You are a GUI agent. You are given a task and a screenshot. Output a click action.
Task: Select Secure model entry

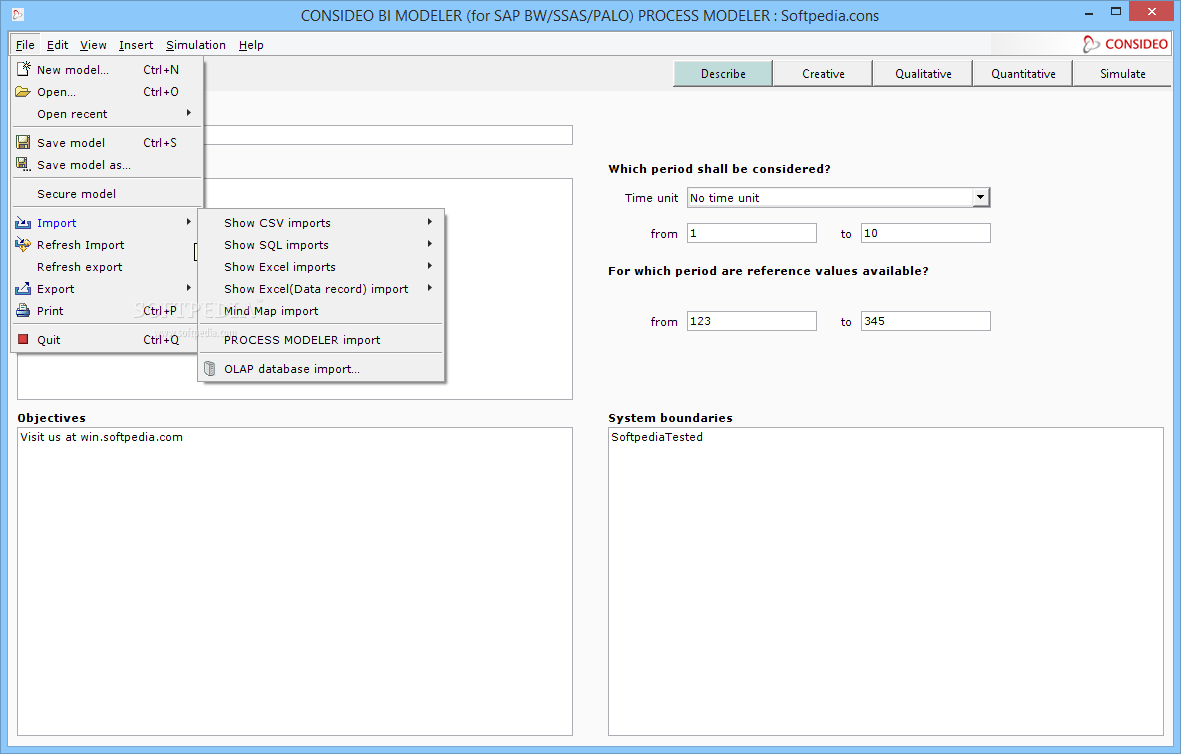(108, 194)
